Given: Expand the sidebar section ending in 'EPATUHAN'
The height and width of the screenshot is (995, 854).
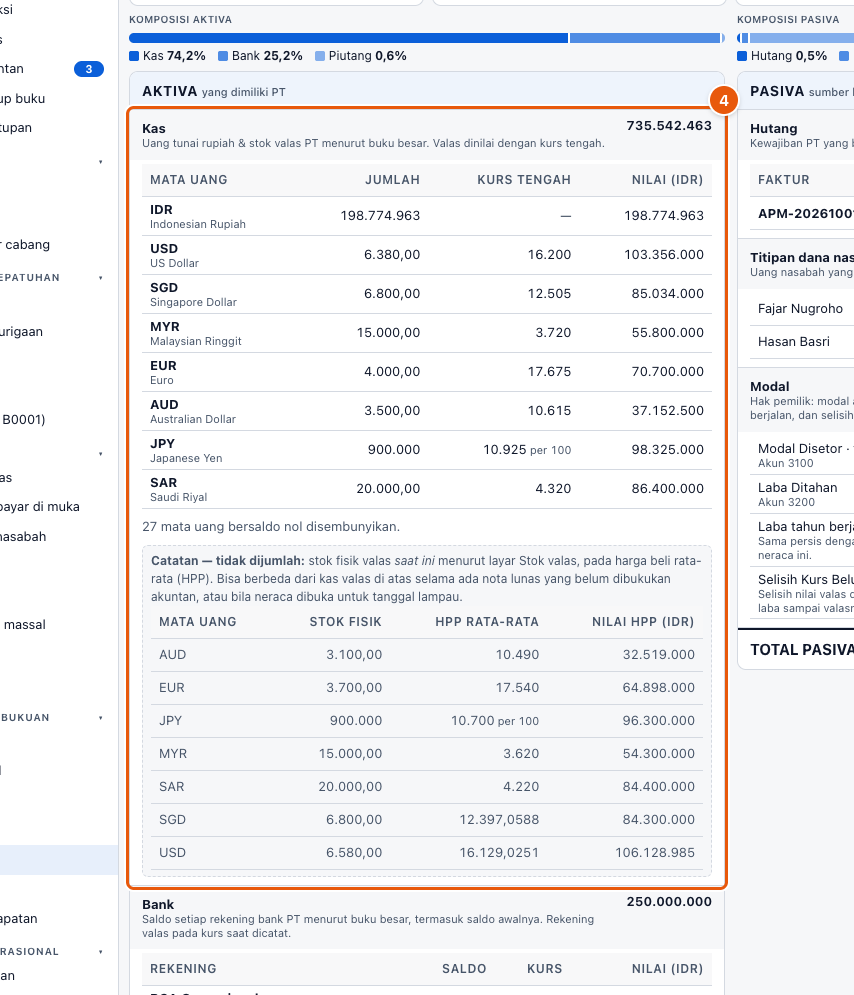Looking at the screenshot, I should [x=100, y=278].
